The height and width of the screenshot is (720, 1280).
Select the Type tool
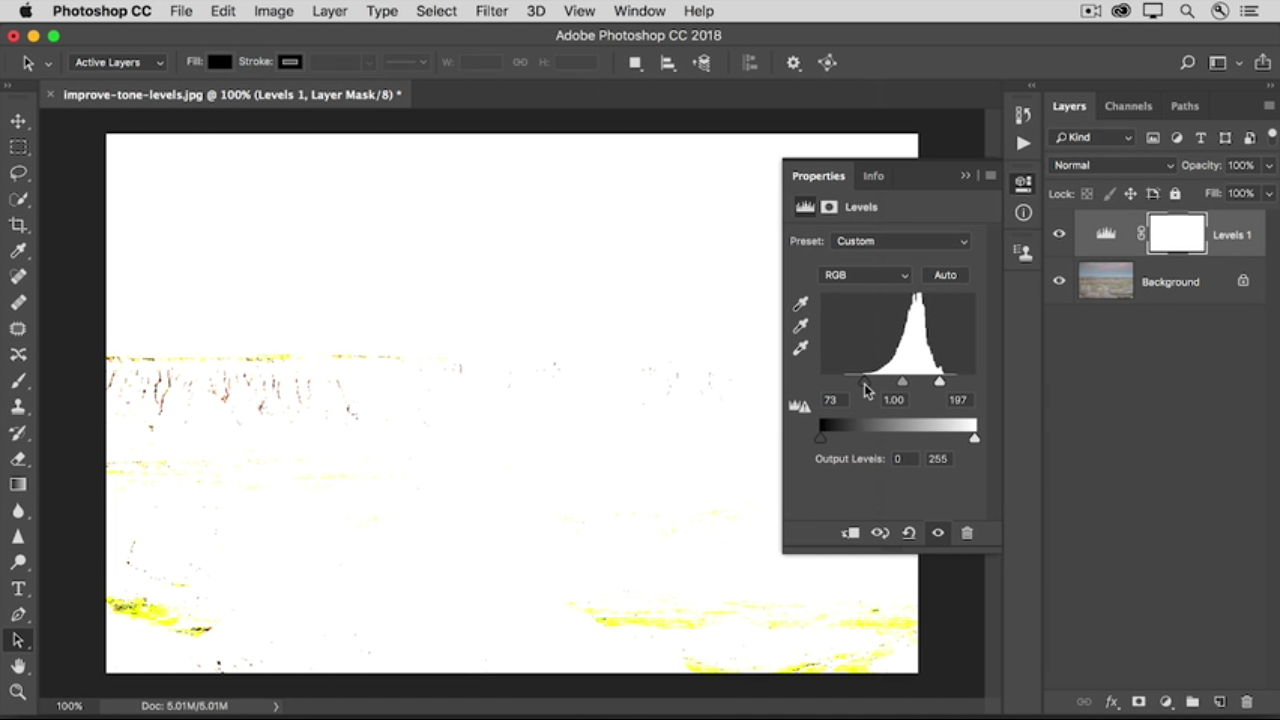[x=18, y=589]
